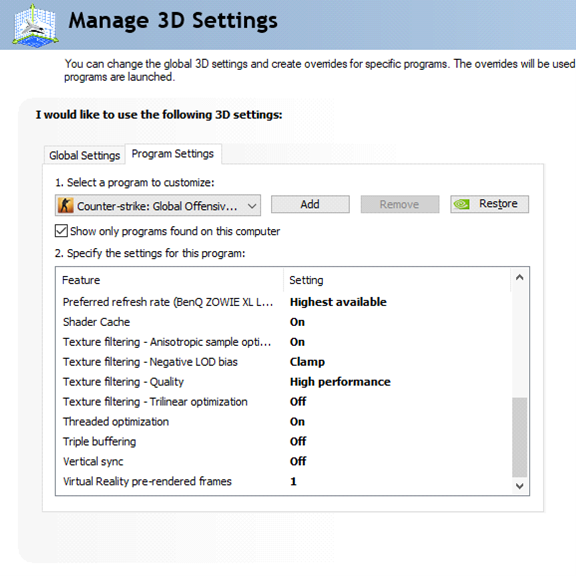The width and height of the screenshot is (576, 576).
Task: Open Anisotropic sample optimization On value
Action: click(x=297, y=342)
